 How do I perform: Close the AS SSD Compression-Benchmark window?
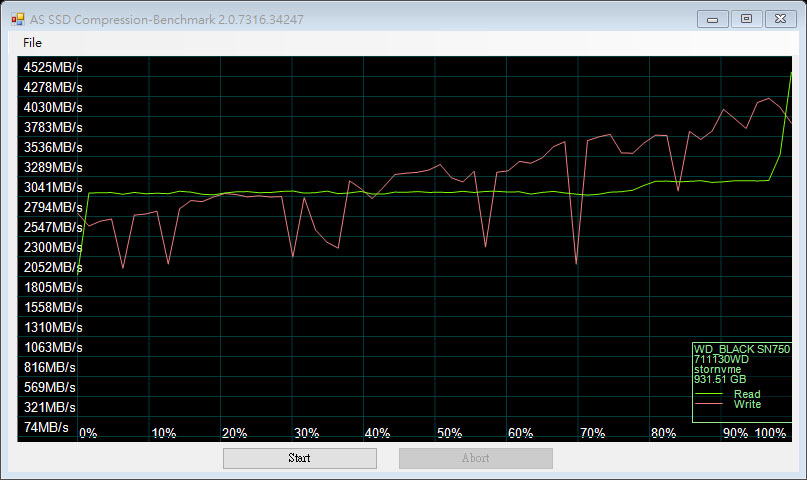tap(780, 19)
